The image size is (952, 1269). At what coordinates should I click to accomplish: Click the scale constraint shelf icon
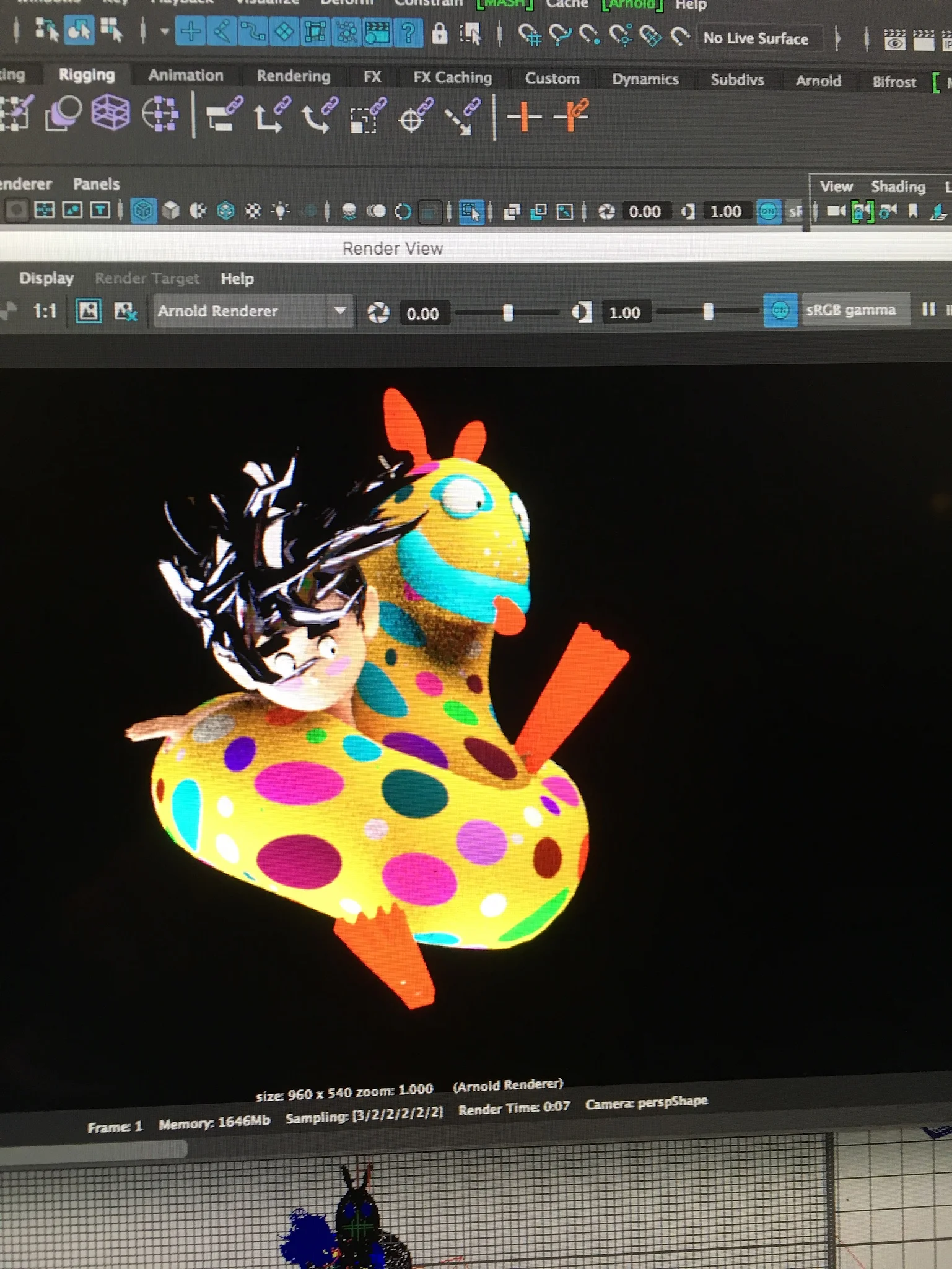(368, 116)
